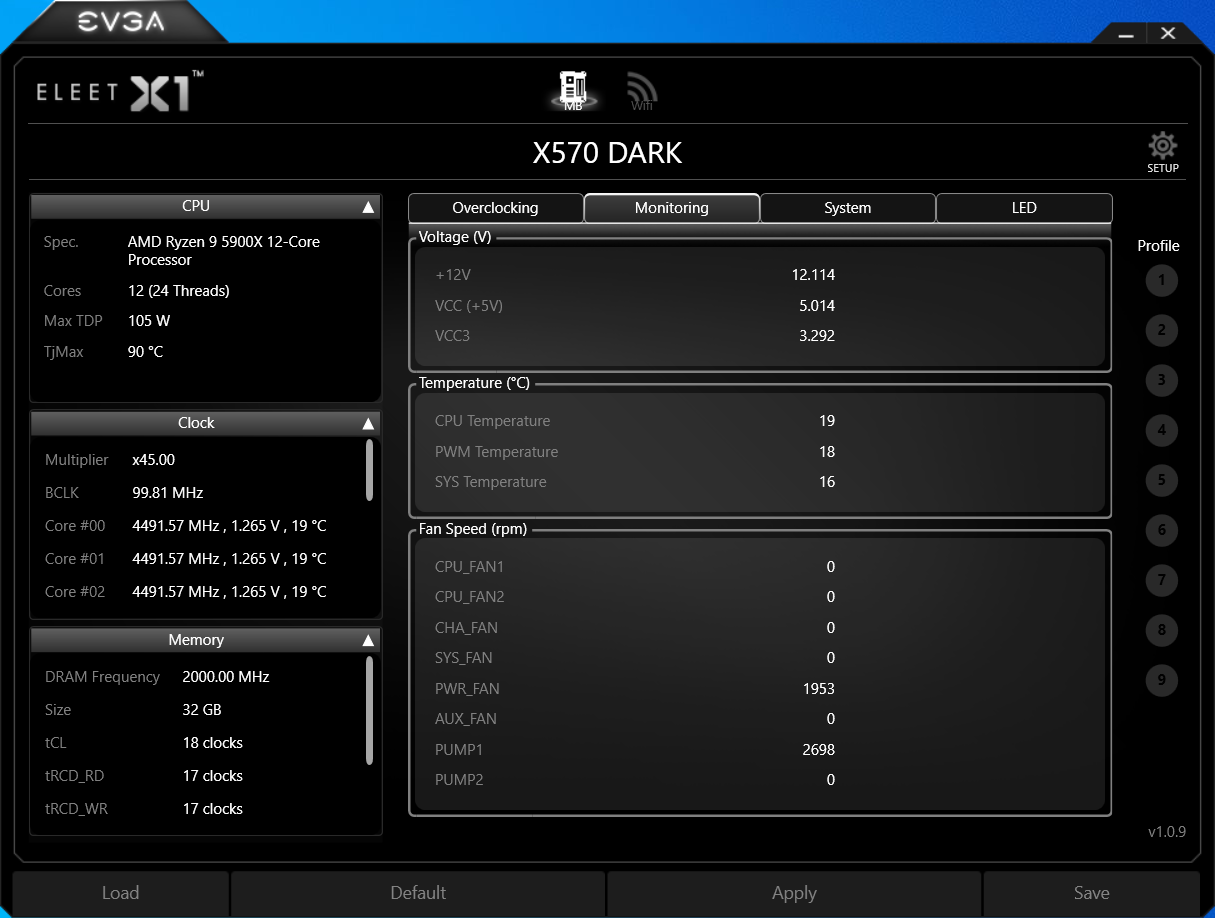Click the memory Size value 32 GB
1215x918 pixels.
(x=202, y=710)
